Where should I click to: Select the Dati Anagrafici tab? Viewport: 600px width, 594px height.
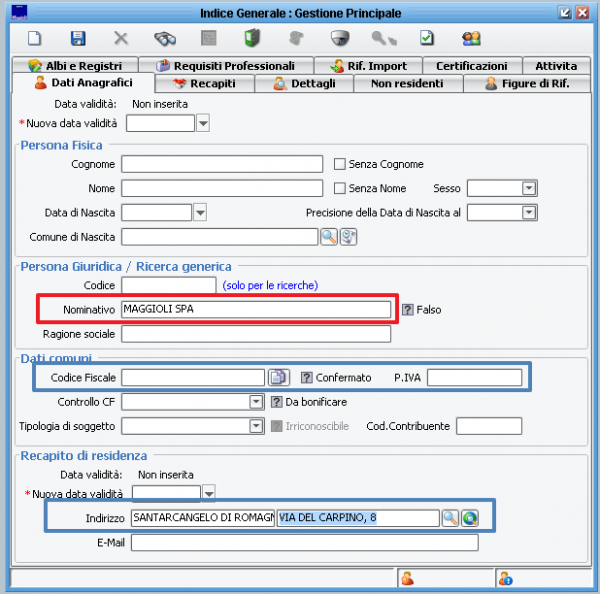[x=83, y=83]
